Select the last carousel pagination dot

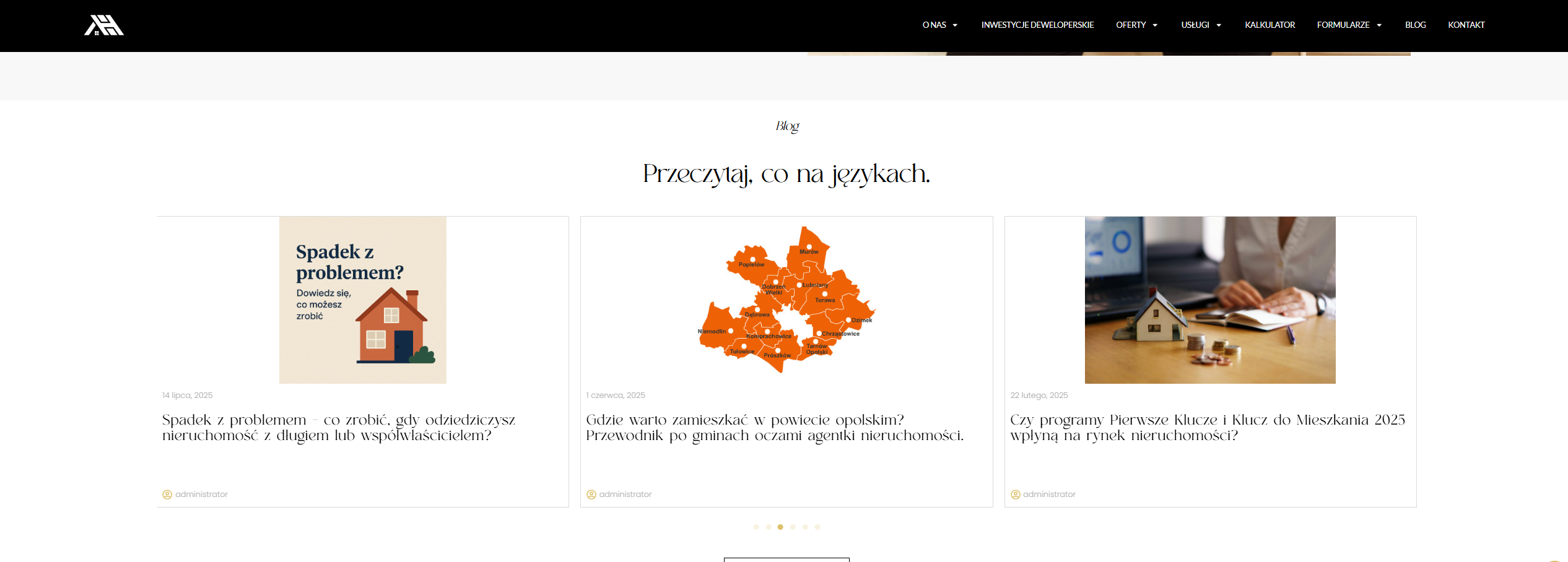point(817,527)
